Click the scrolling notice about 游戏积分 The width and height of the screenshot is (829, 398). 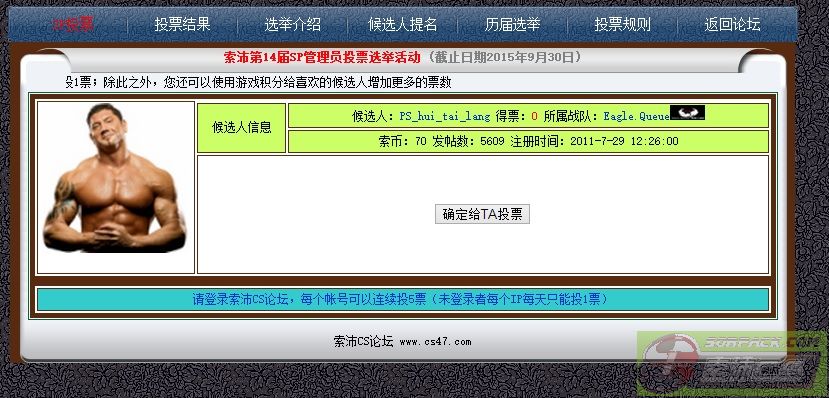(258, 83)
